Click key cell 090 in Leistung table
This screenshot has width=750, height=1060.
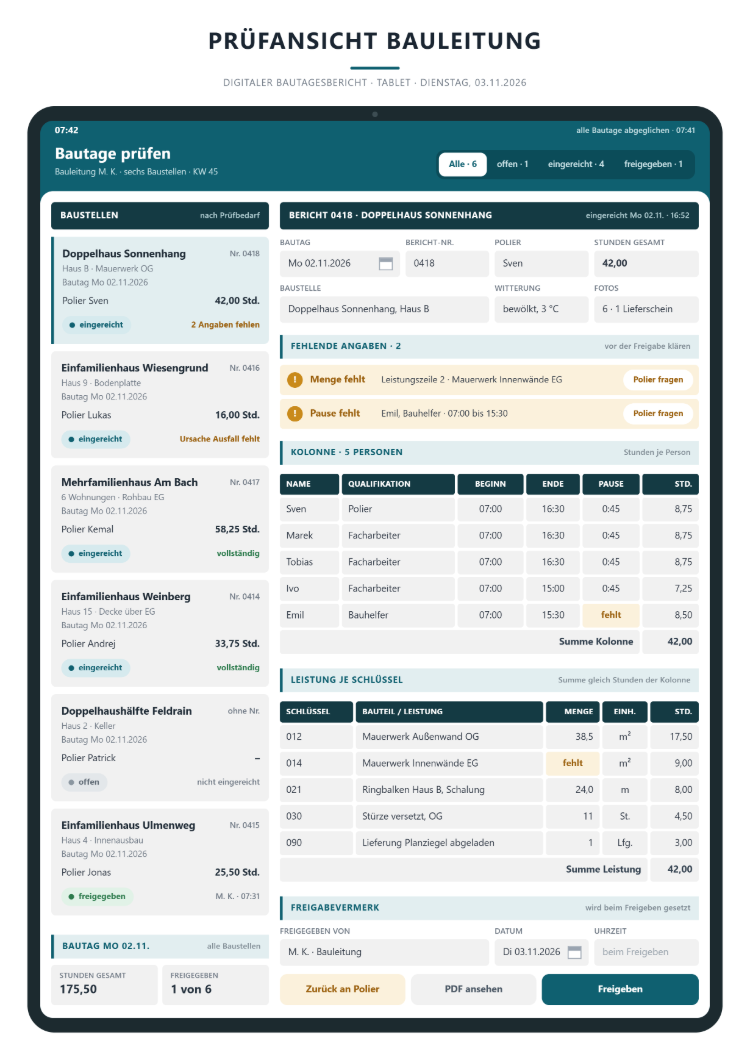[317, 843]
